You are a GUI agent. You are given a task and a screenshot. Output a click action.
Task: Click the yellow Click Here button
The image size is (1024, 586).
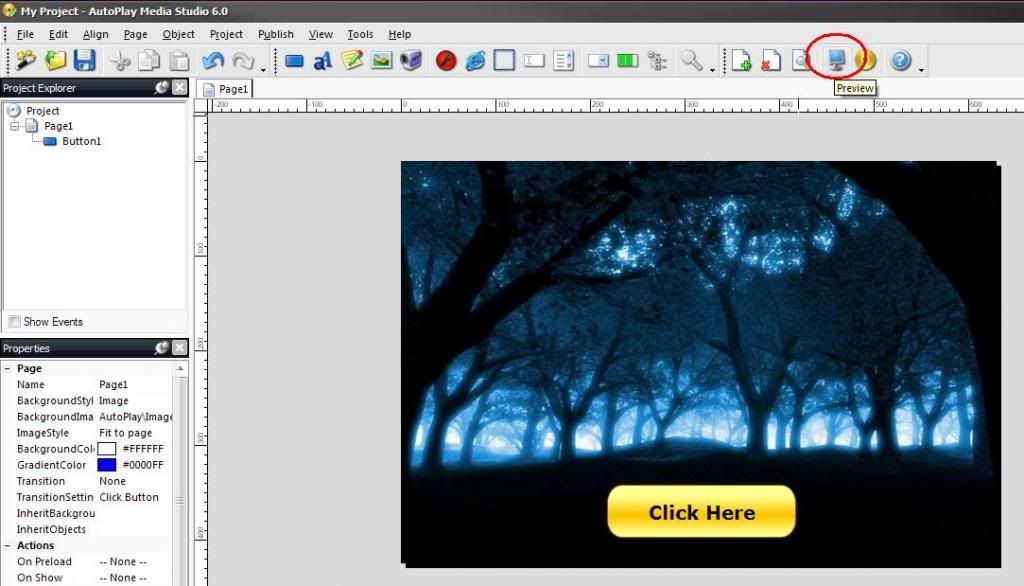tap(701, 512)
